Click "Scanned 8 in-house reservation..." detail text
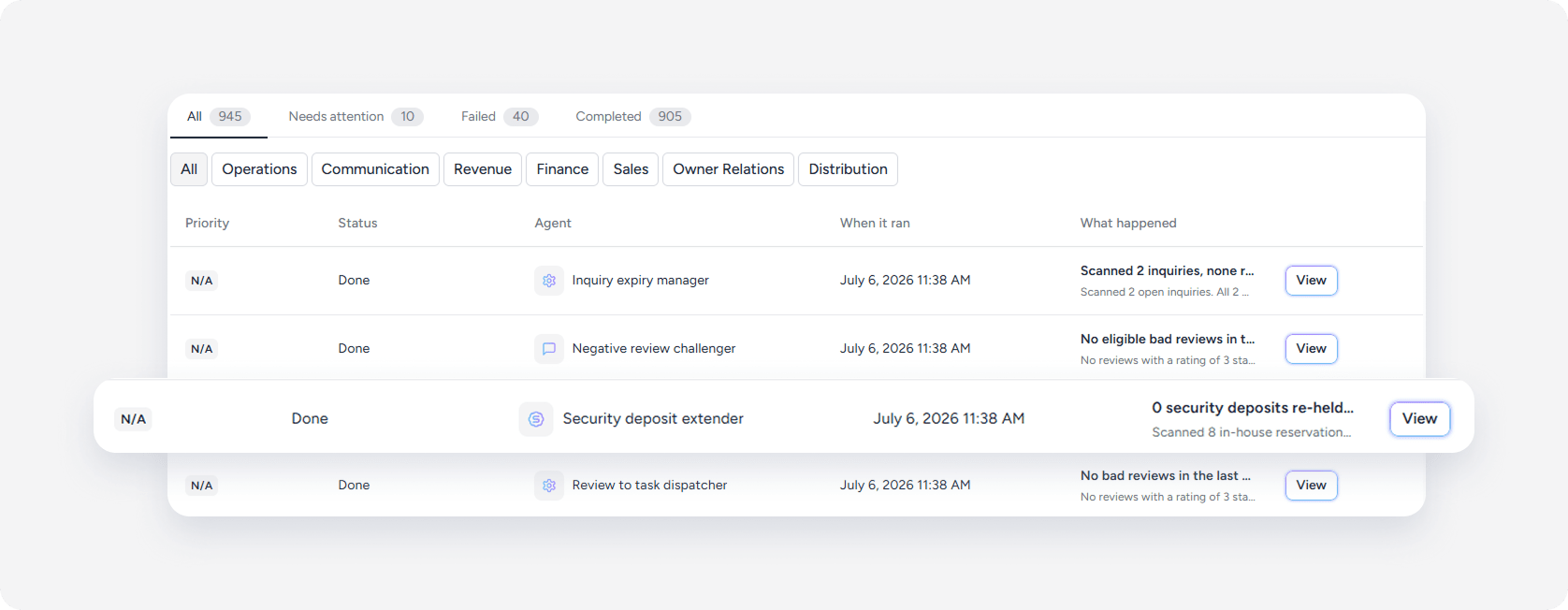Viewport: 1568px width, 610px height. (1252, 433)
